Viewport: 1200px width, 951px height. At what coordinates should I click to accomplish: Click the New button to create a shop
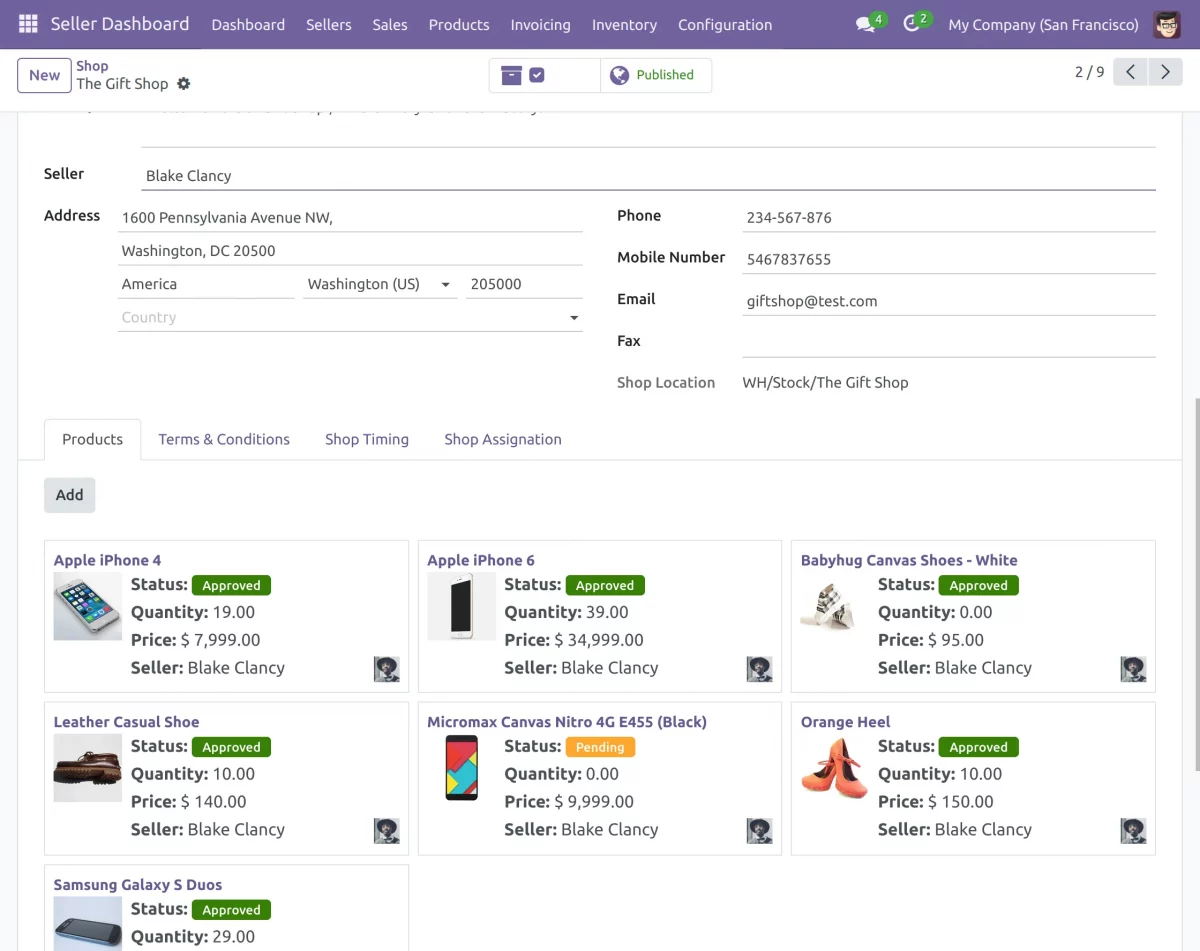tap(43, 74)
